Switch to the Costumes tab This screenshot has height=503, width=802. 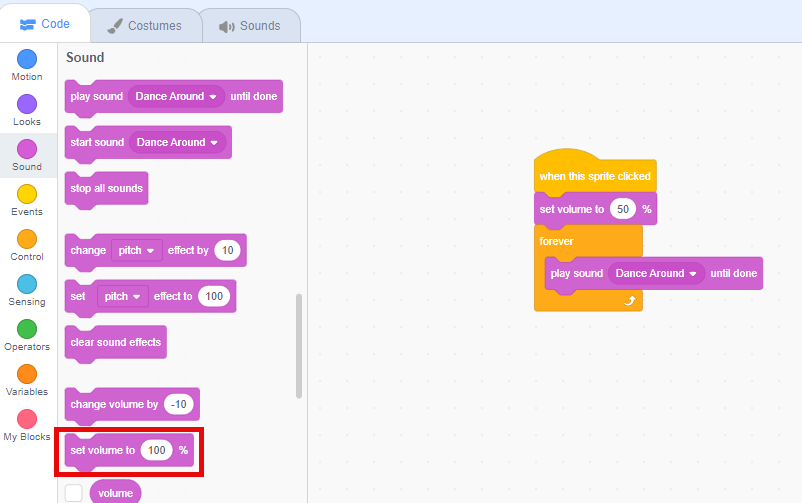click(x=145, y=25)
